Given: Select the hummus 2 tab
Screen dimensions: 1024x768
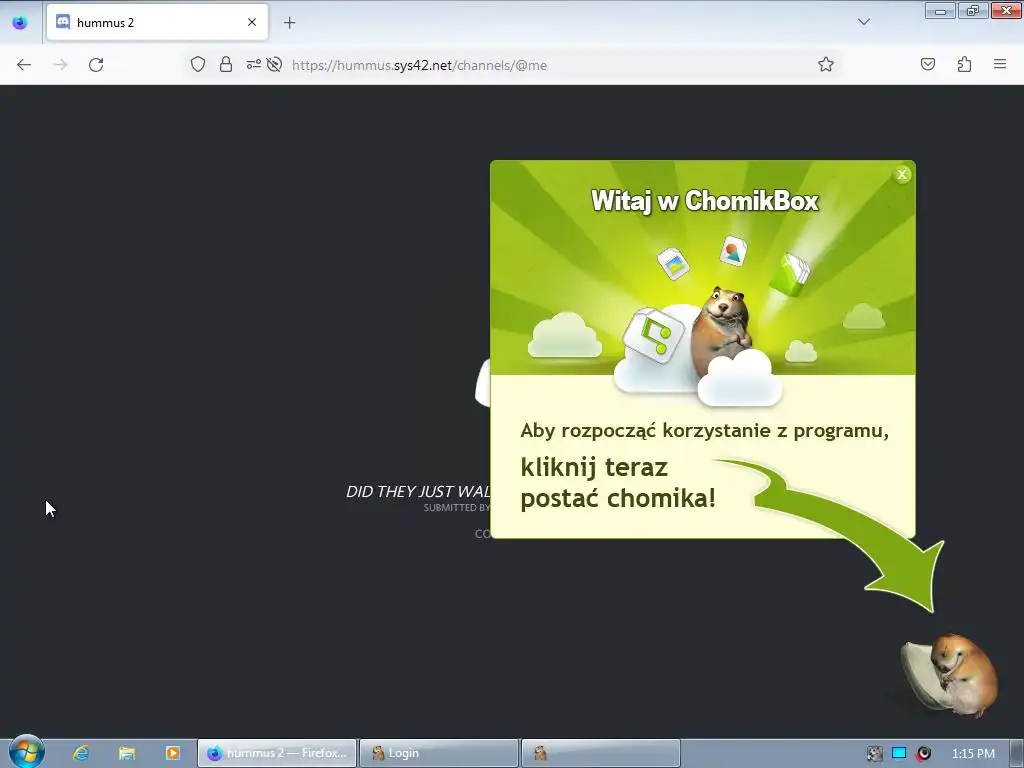Looking at the screenshot, I should (x=157, y=23).
